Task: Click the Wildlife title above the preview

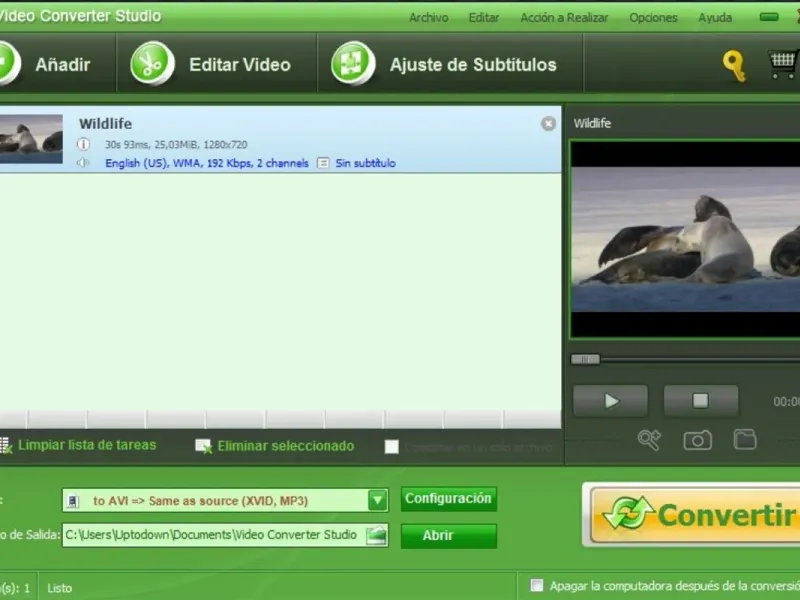Action: click(x=592, y=123)
